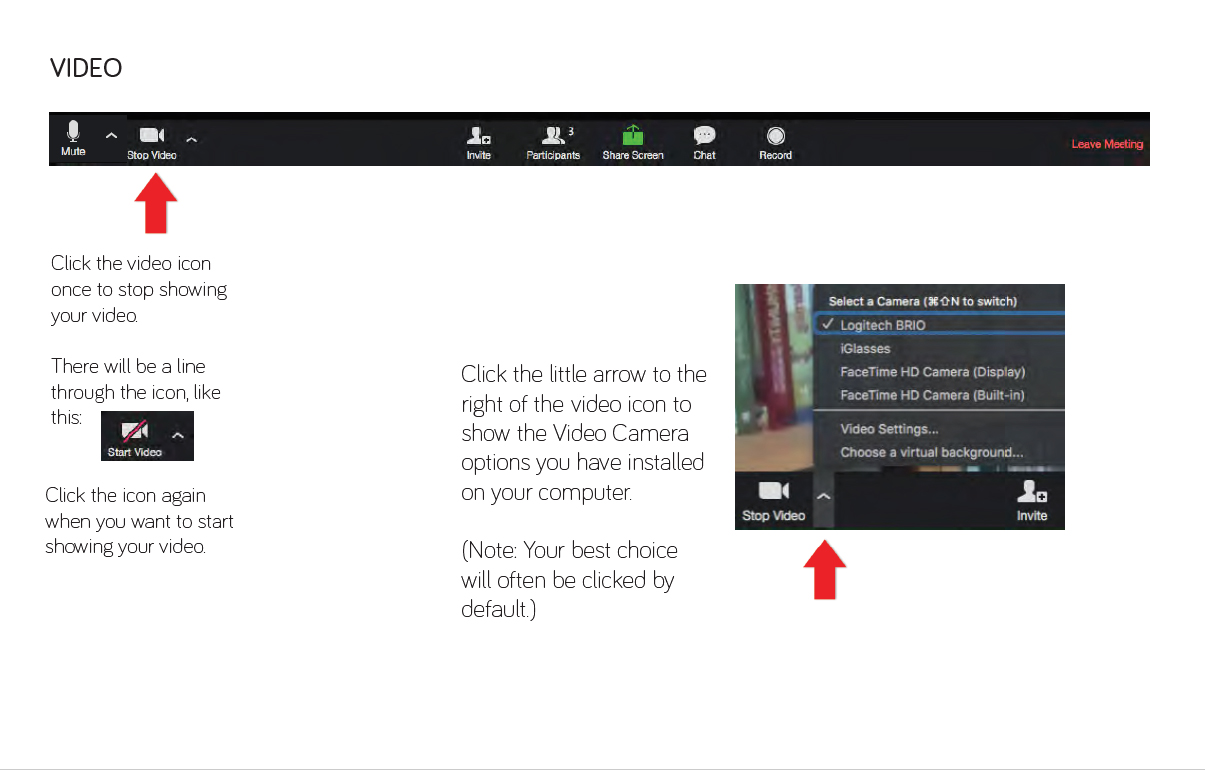Stop Video in the wide meeting toolbar
Image resolution: width=1205 pixels, height=770 pixels.
(152, 142)
